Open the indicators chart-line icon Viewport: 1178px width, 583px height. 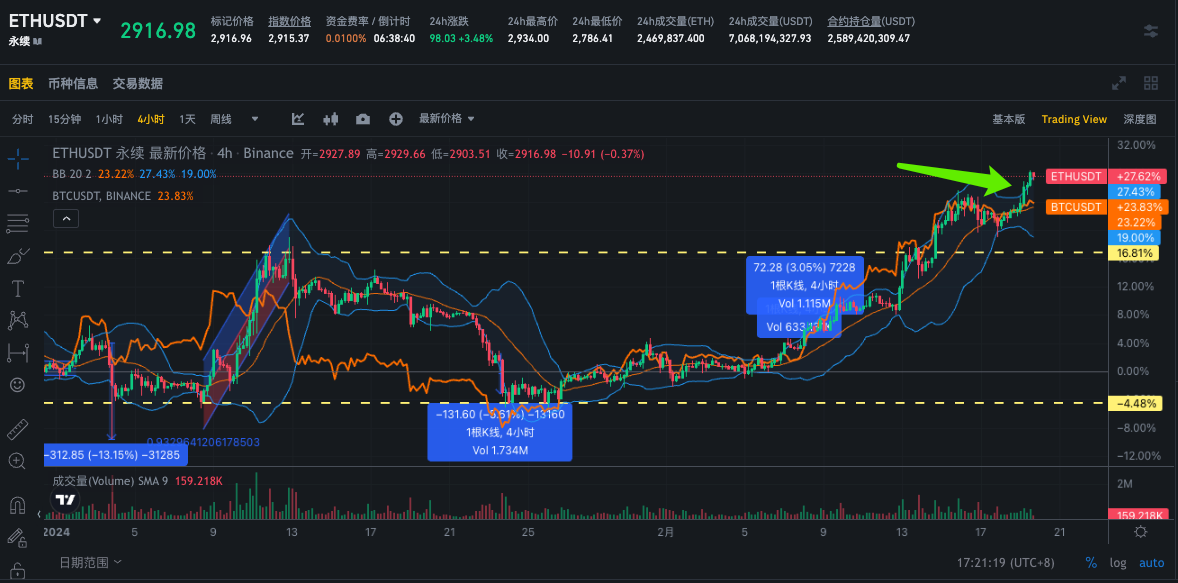pyautogui.click(x=298, y=119)
